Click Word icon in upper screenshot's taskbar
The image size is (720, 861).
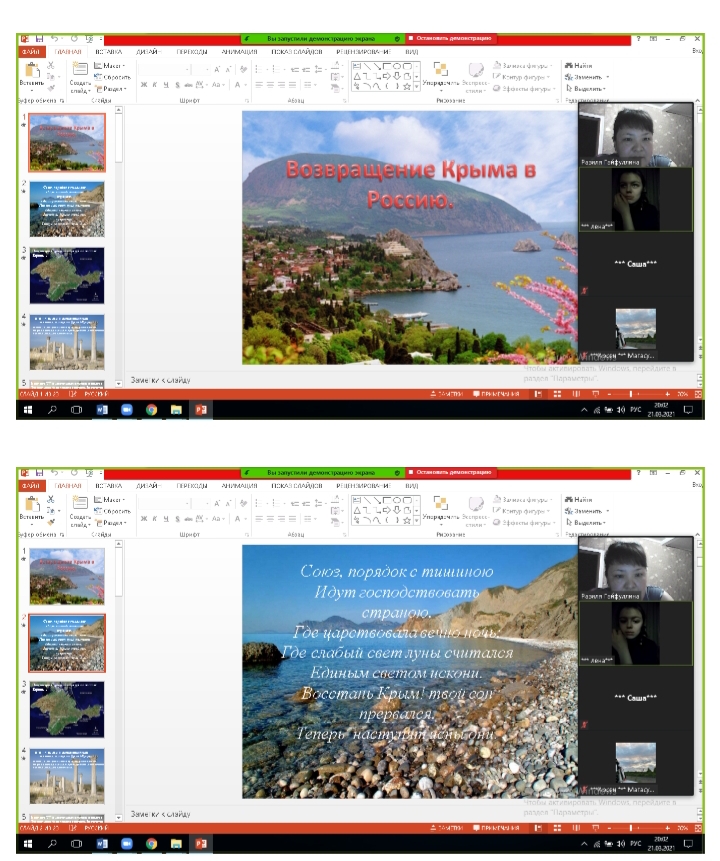coord(101,410)
